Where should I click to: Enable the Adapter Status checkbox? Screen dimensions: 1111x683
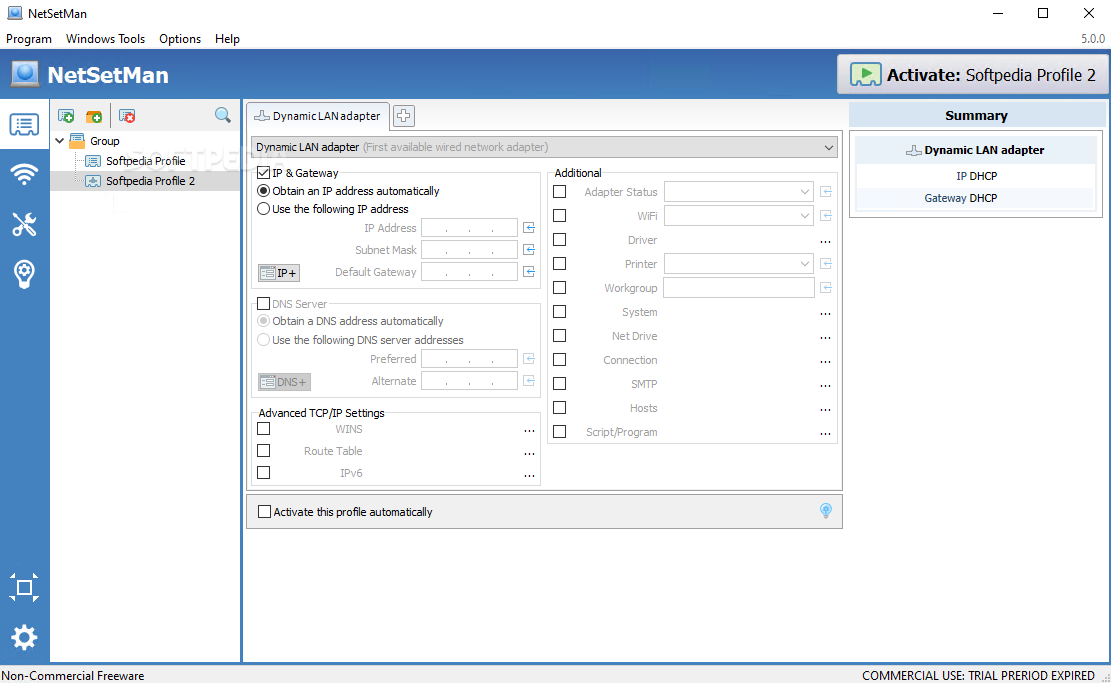[x=560, y=191]
